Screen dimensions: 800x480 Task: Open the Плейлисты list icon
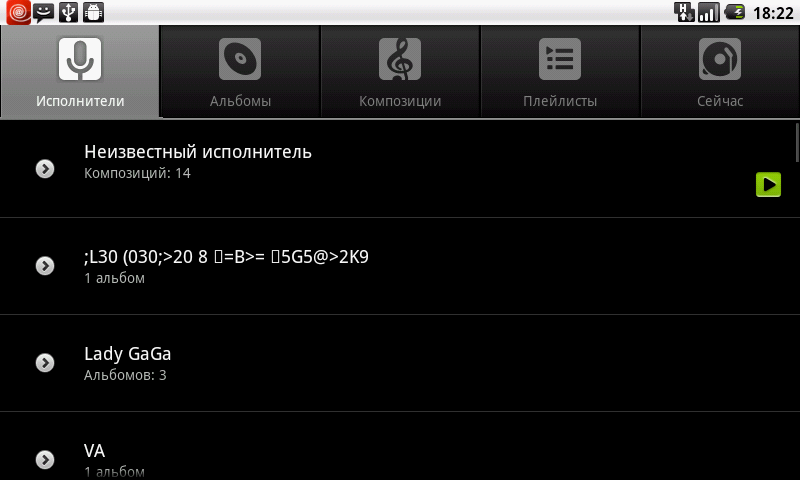[560, 59]
